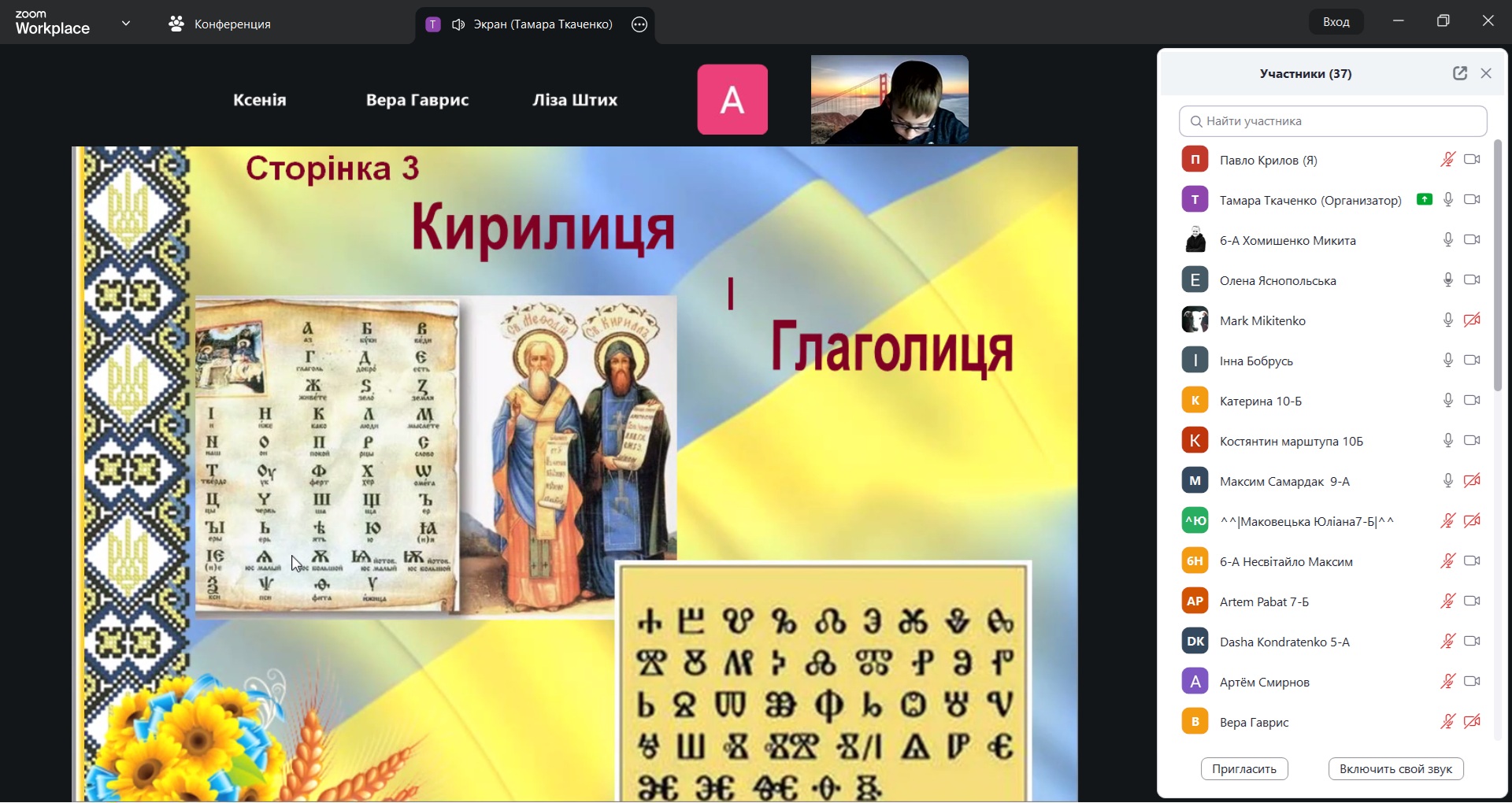Viewport: 1512px width, 803px height.
Task: Focus the Найти участника search field
Action: [1332, 121]
